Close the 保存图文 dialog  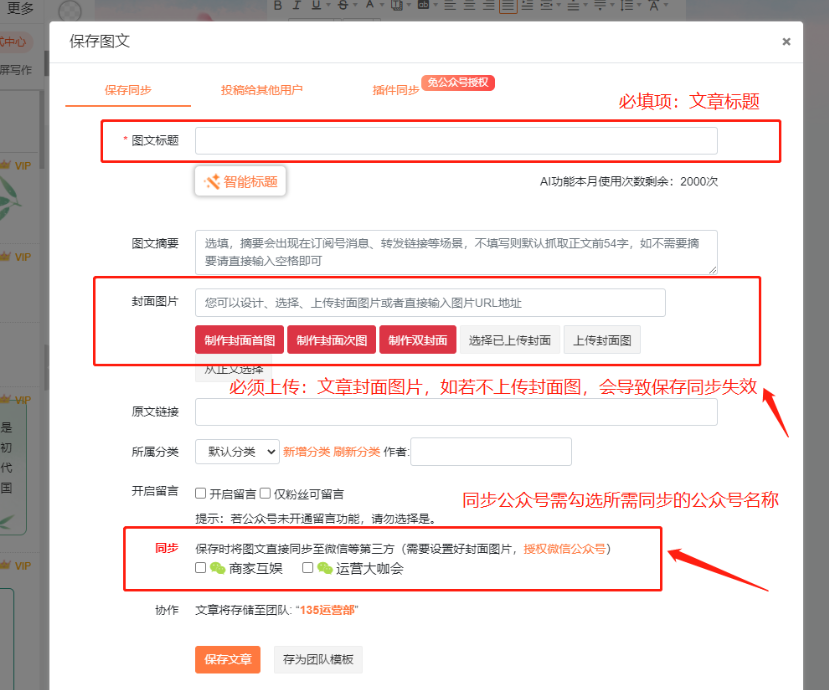click(x=786, y=42)
